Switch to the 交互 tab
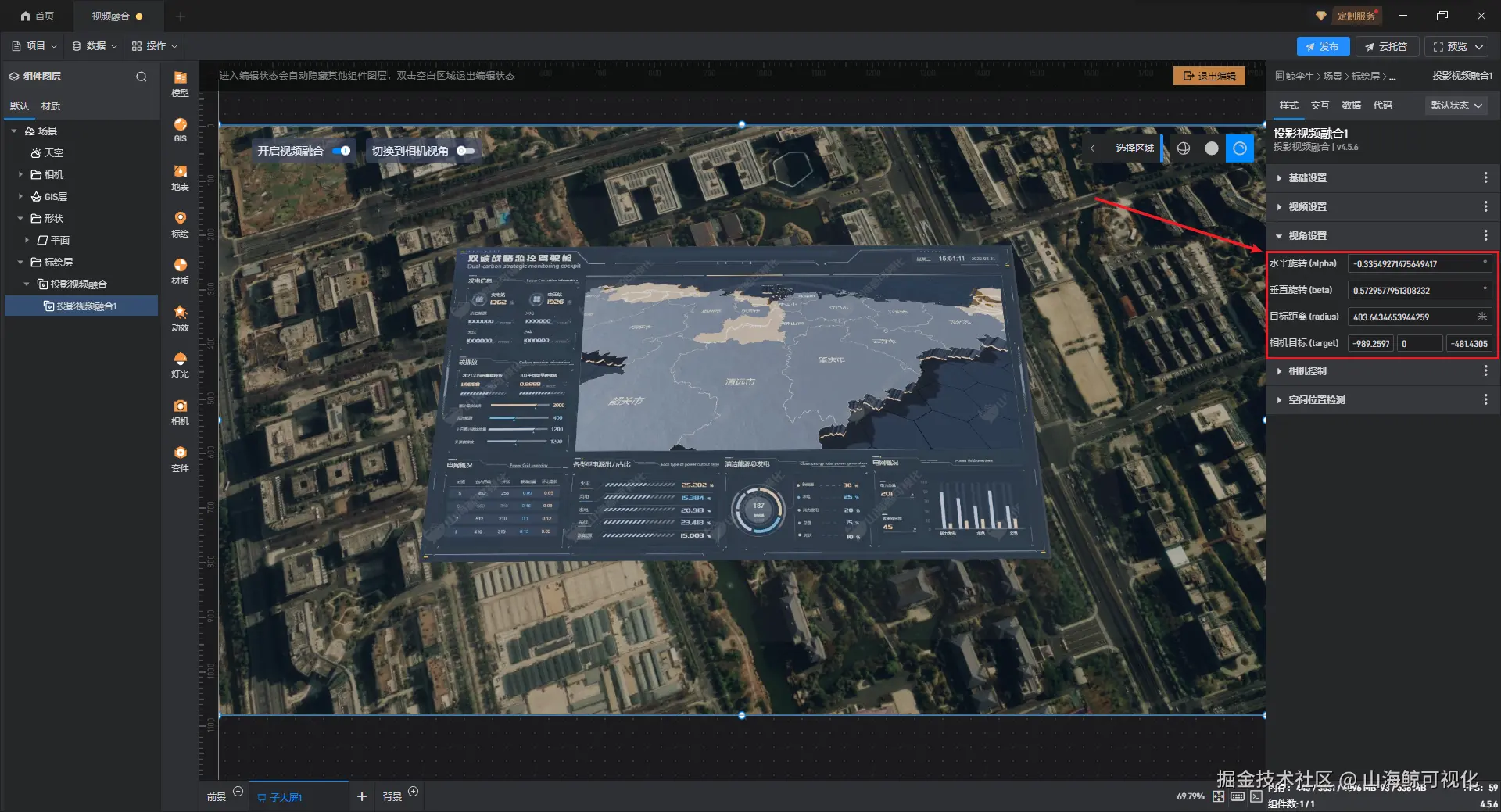 point(1320,106)
